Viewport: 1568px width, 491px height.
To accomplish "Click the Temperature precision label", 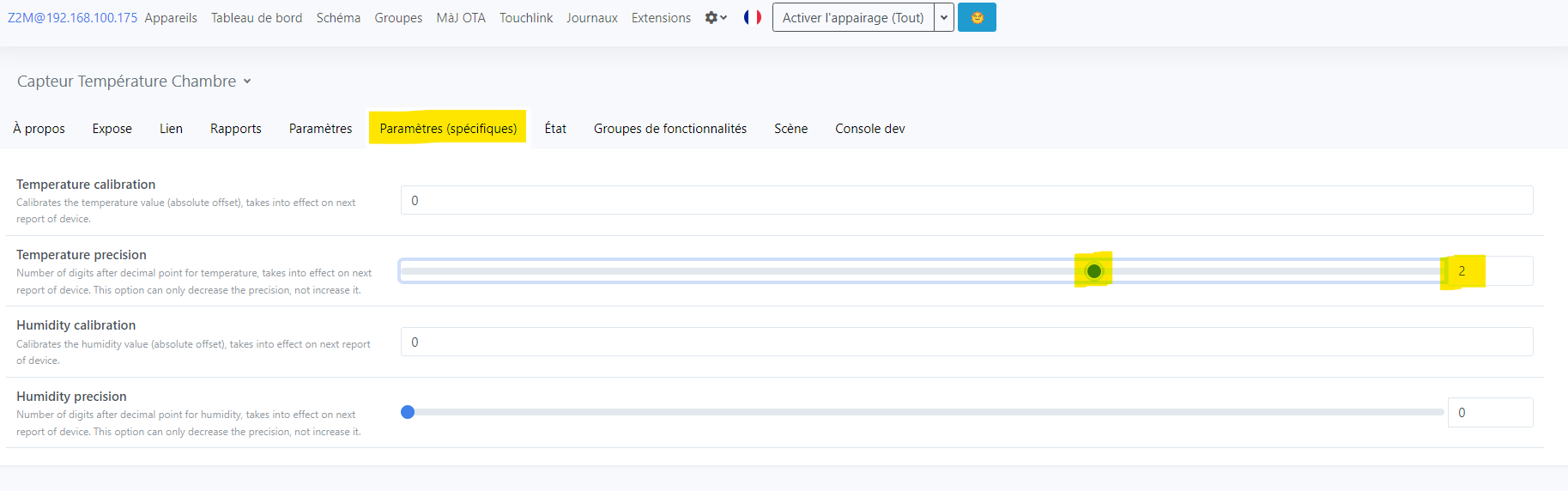I will [82, 255].
